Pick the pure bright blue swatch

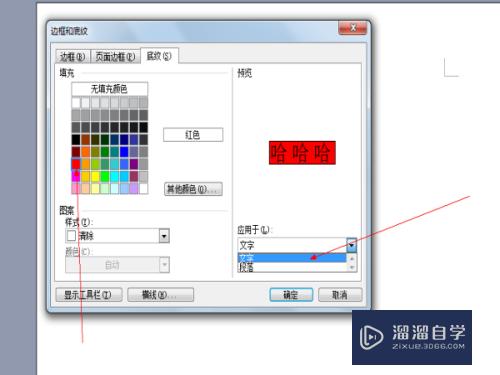124,152
